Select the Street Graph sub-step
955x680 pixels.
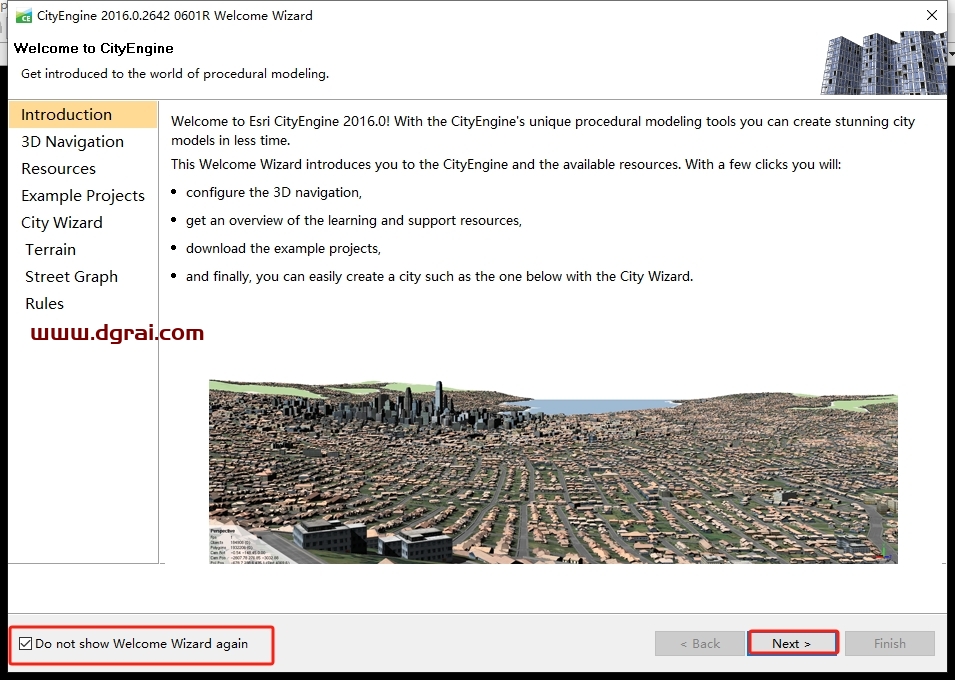click(x=71, y=277)
